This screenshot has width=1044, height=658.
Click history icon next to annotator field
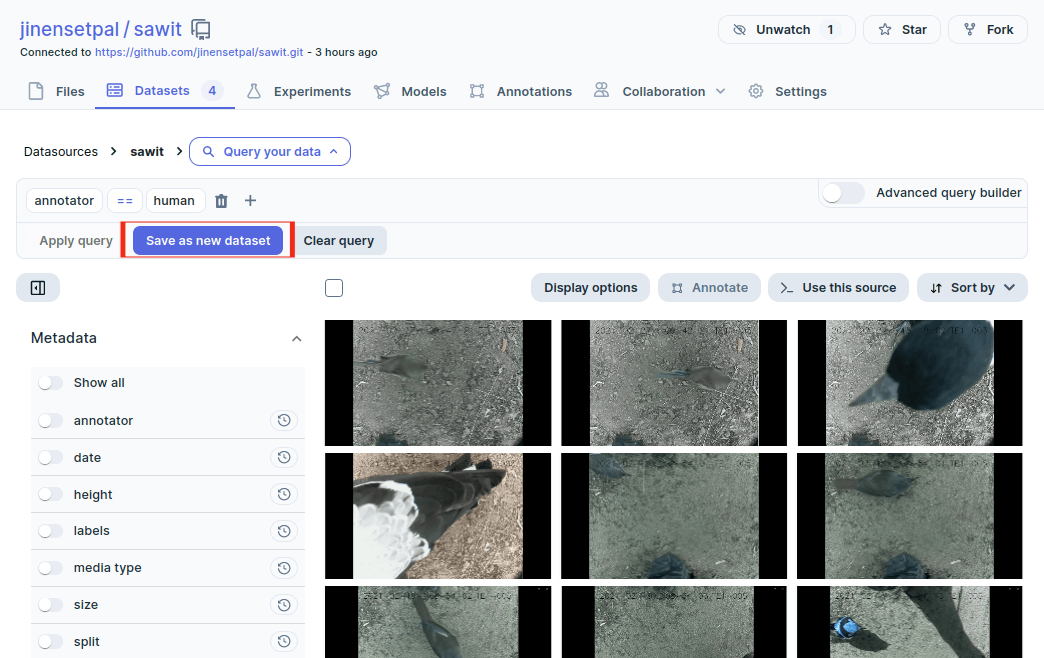coord(284,421)
